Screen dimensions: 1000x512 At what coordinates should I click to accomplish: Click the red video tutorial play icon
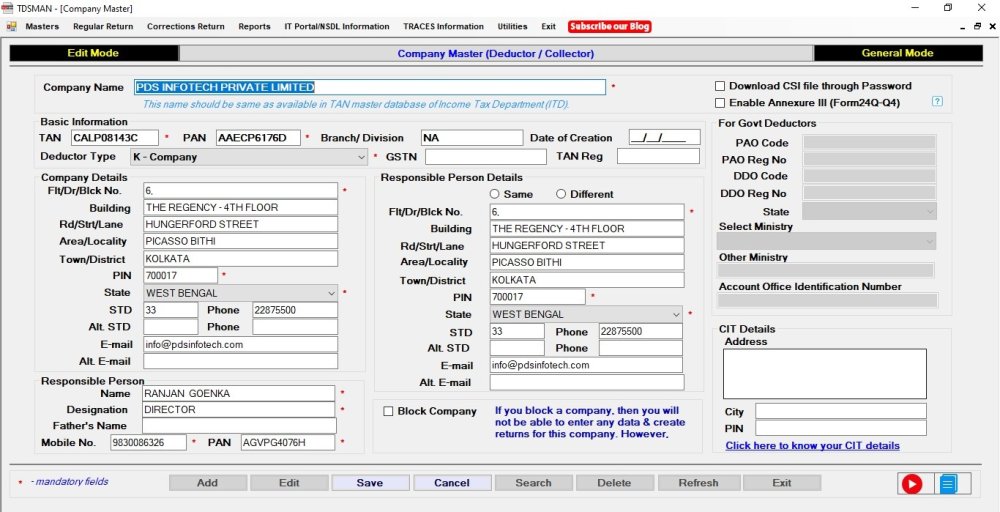tap(912, 484)
